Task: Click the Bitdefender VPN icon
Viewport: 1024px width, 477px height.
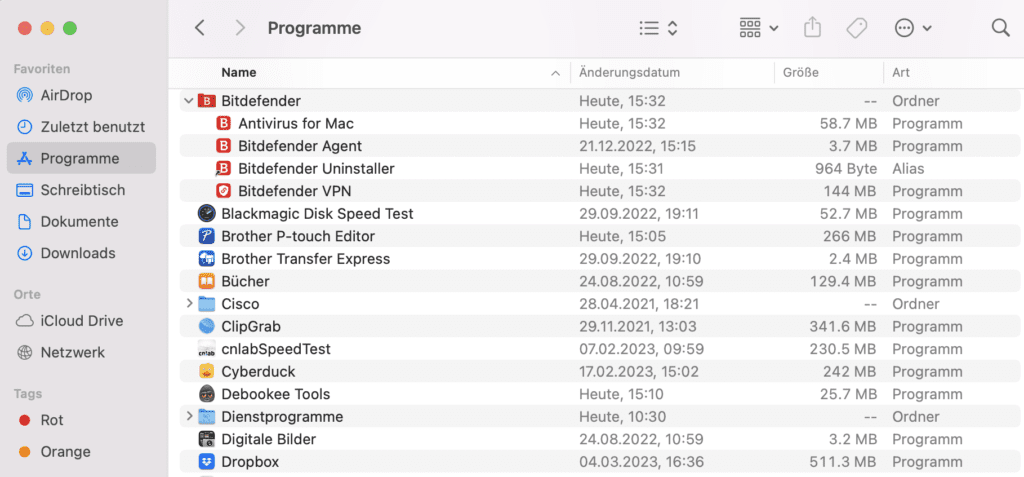Action: 223,191
